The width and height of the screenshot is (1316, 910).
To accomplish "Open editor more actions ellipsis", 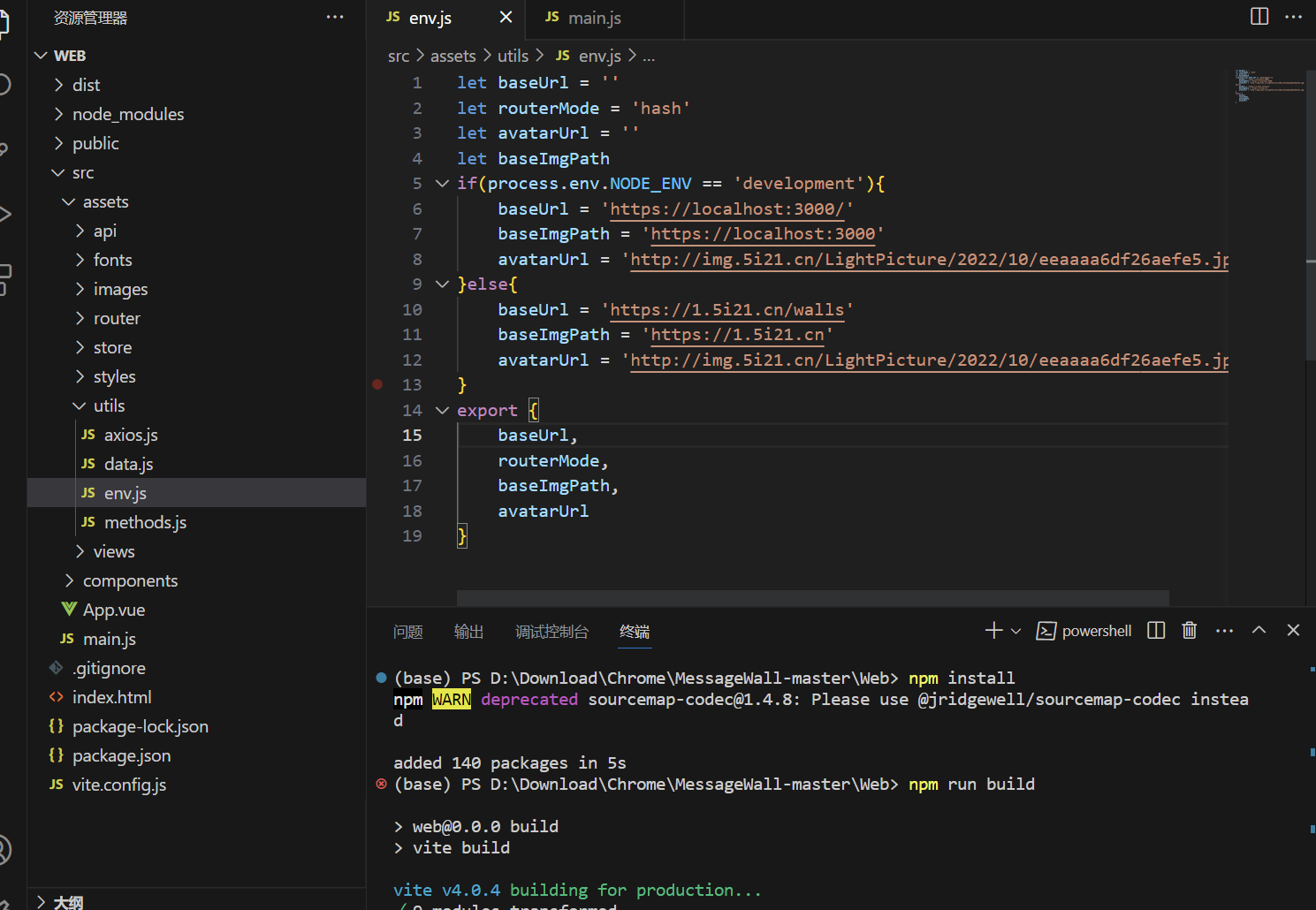I will (x=1294, y=17).
